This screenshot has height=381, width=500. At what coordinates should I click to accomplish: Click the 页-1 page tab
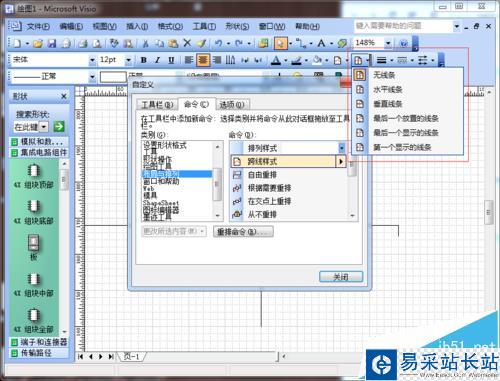(131, 357)
